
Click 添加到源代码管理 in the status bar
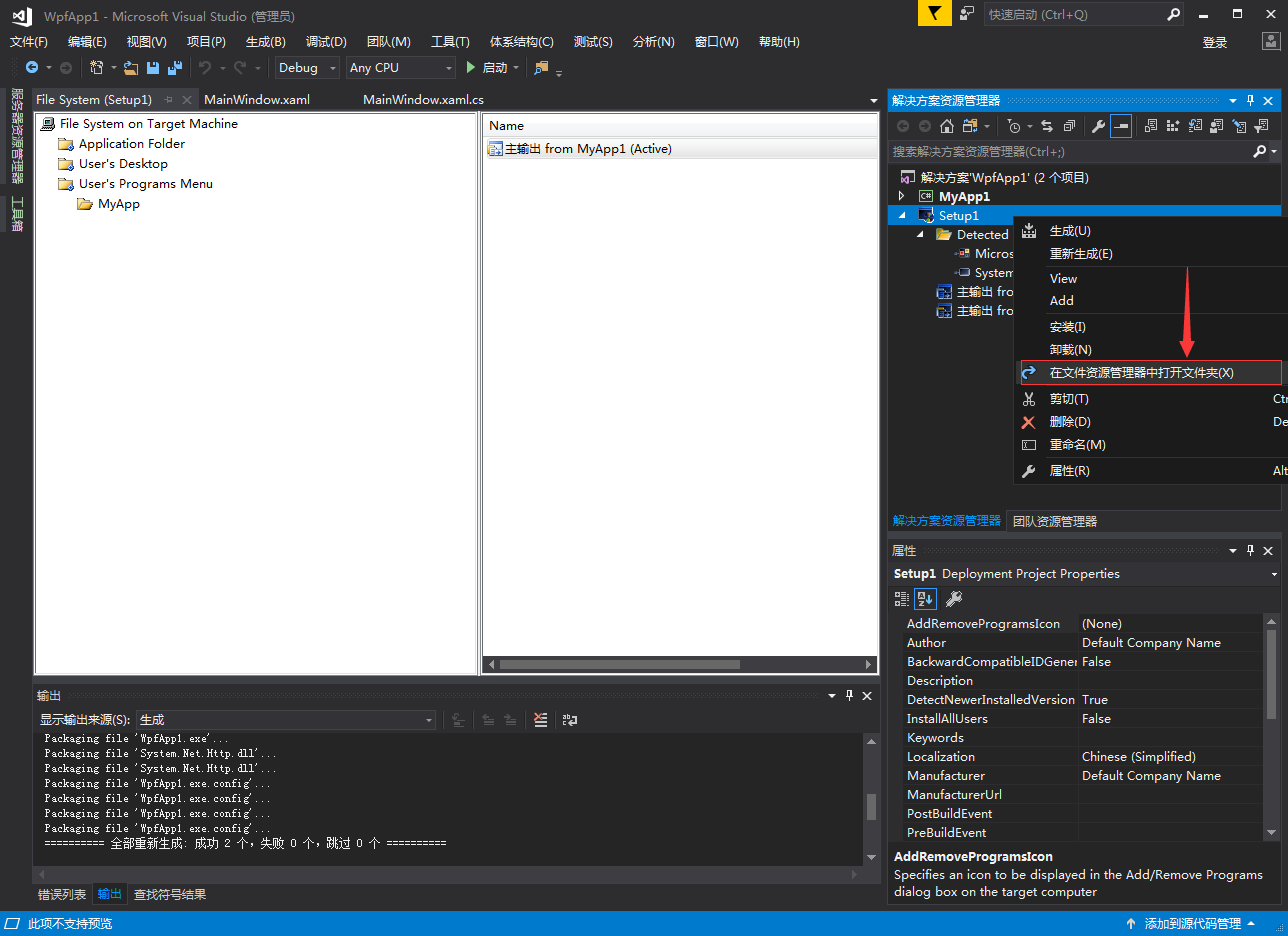[x=1193, y=924]
